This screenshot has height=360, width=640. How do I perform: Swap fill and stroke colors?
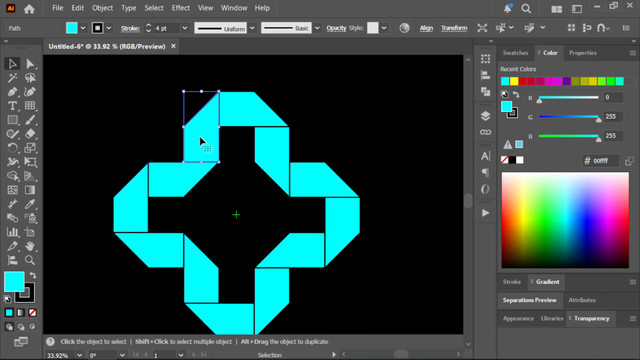[33, 275]
